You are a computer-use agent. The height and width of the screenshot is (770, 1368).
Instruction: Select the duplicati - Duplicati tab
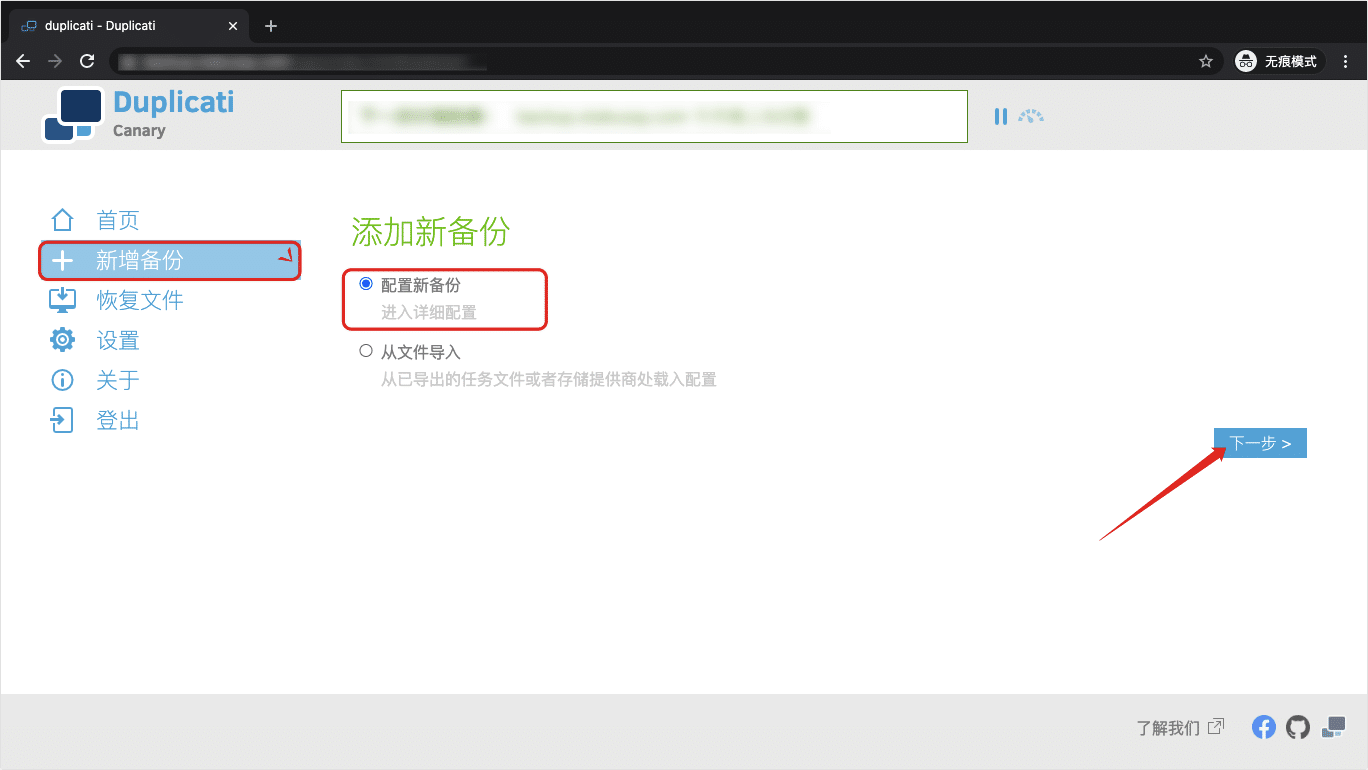(x=127, y=26)
